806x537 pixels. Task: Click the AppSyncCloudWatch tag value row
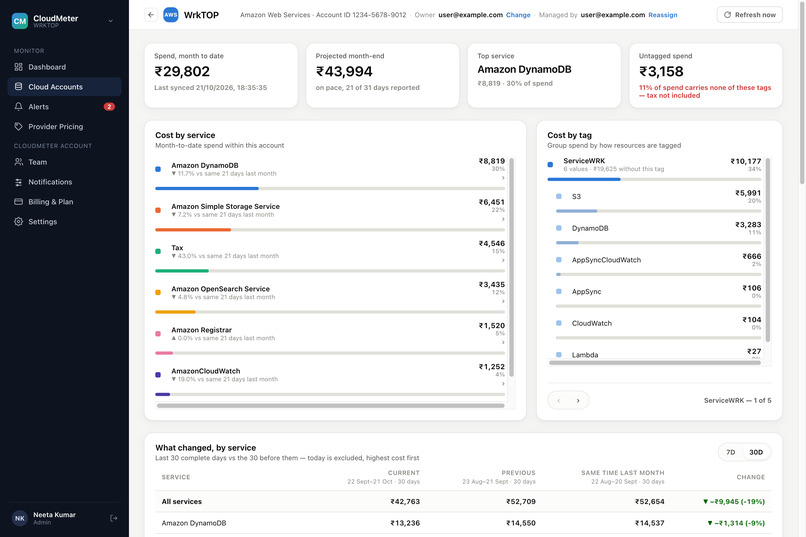click(658, 265)
